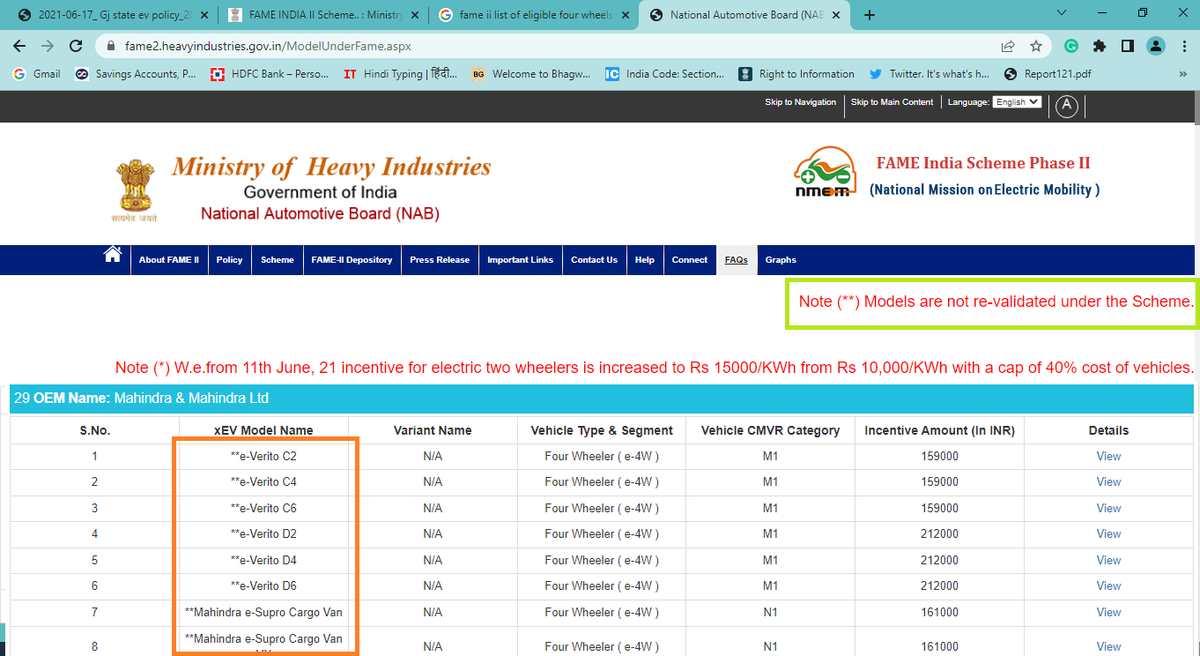The image size is (1200, 656).
Task: View details for e-Verito D2
Action: [x=1108, y=534]
